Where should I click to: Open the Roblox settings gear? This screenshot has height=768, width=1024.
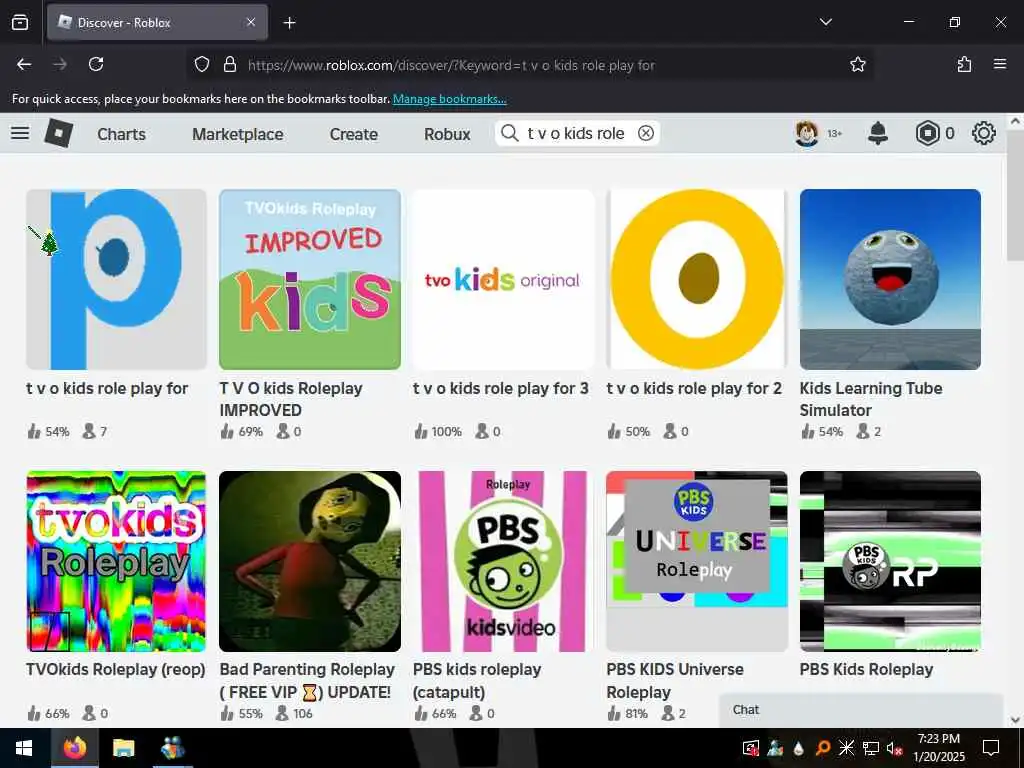coord(984,133)
